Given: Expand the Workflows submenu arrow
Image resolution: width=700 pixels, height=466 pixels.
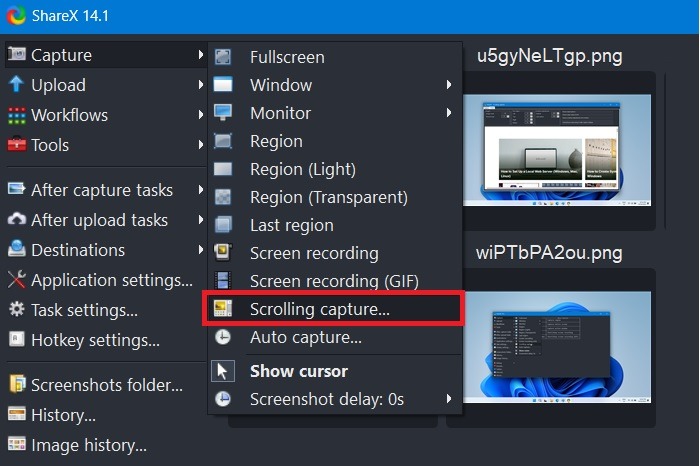Looking at the screenshot, I should [x=200, y=115].
